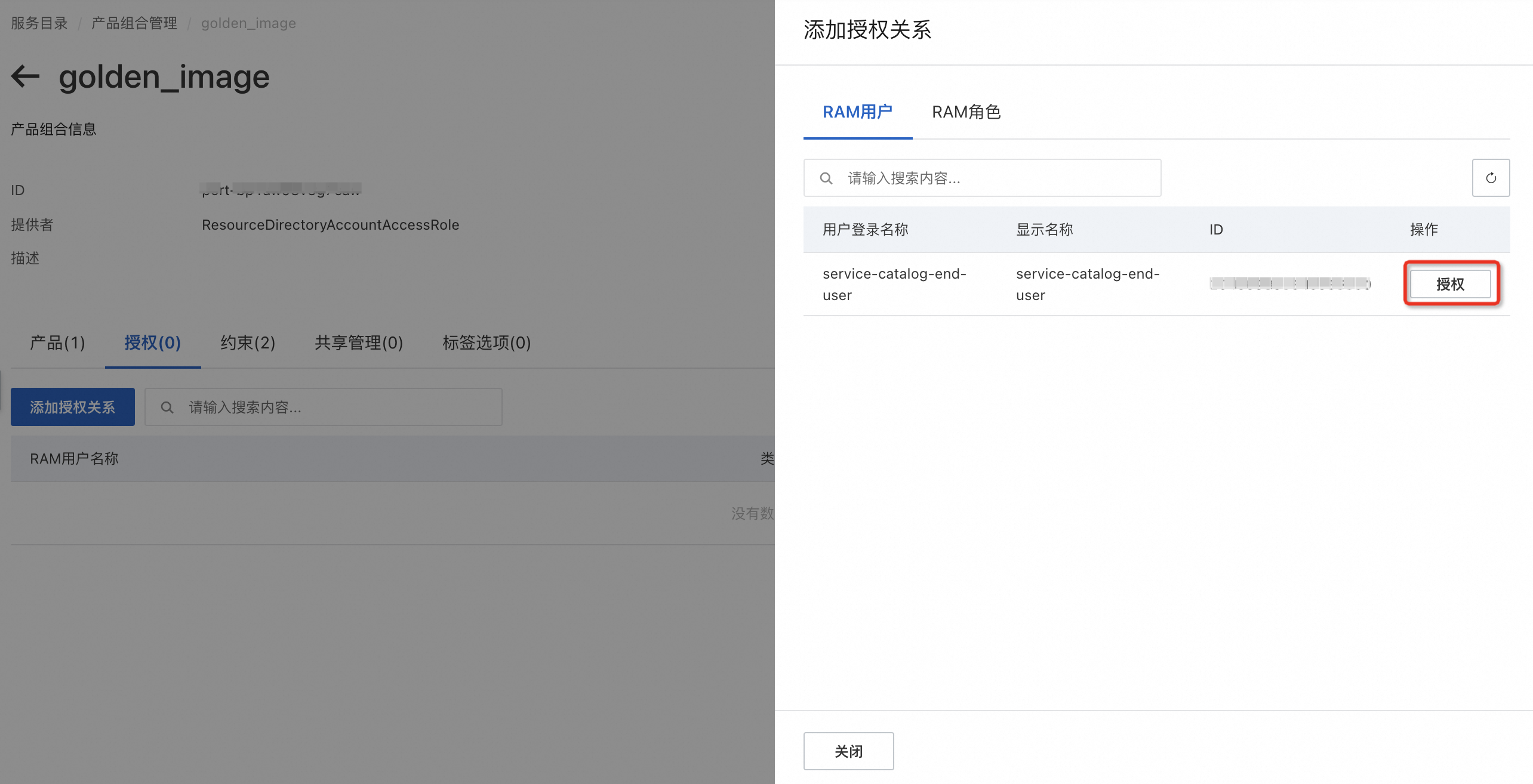This screenshot has width=1533, height=784.
Task: Navigate to 服务目录 breadcrumb link
Action: [39, 23]
